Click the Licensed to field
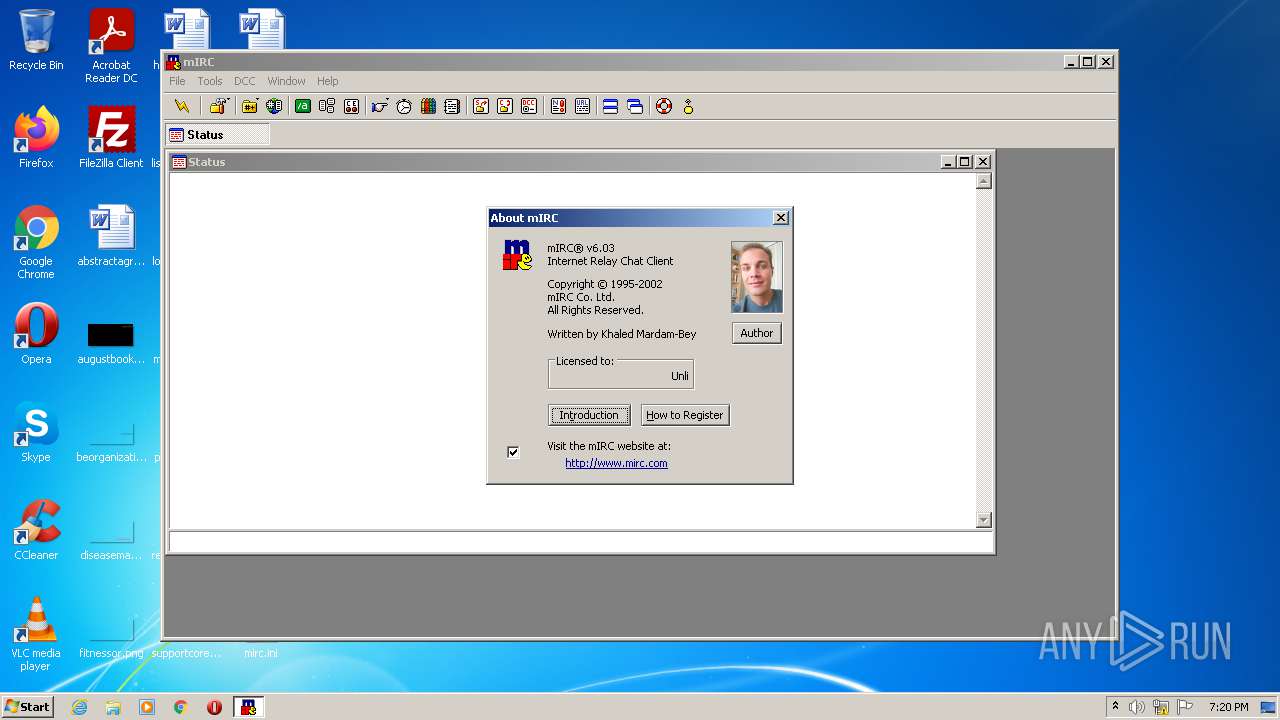Viewport: 1280px width, 720px height. pos(620,375)
